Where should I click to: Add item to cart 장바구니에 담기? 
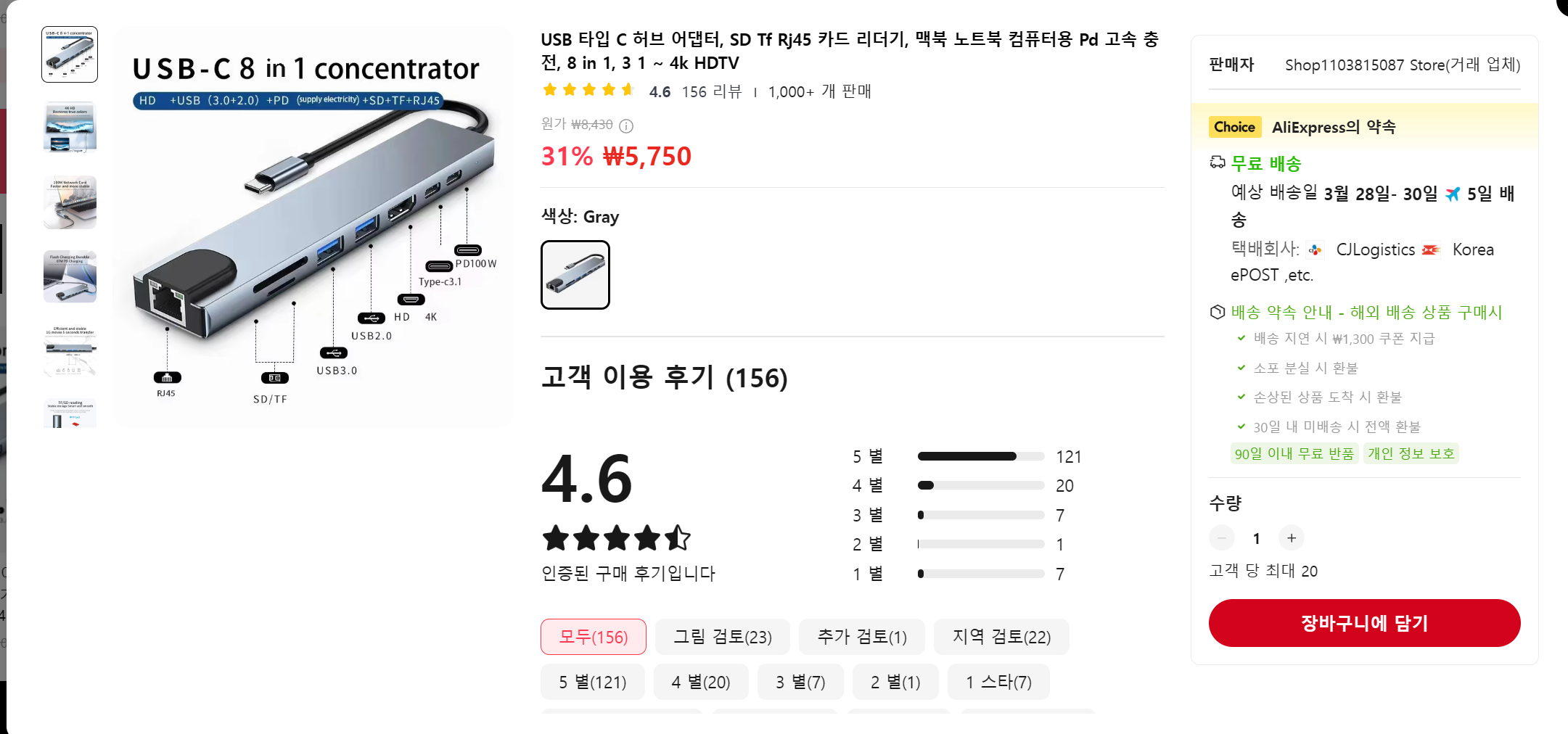tap(1364, 623)
